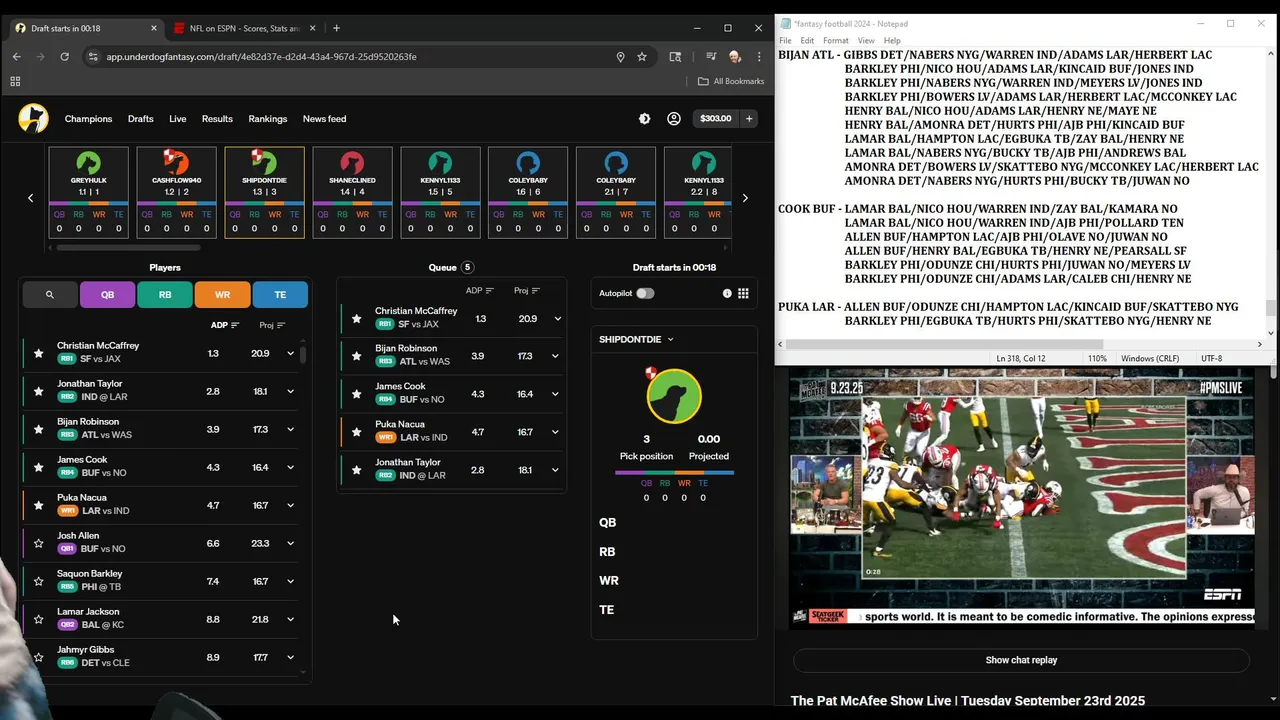
Task: Click Show chat replay button
Action: tap(1021, 660)
